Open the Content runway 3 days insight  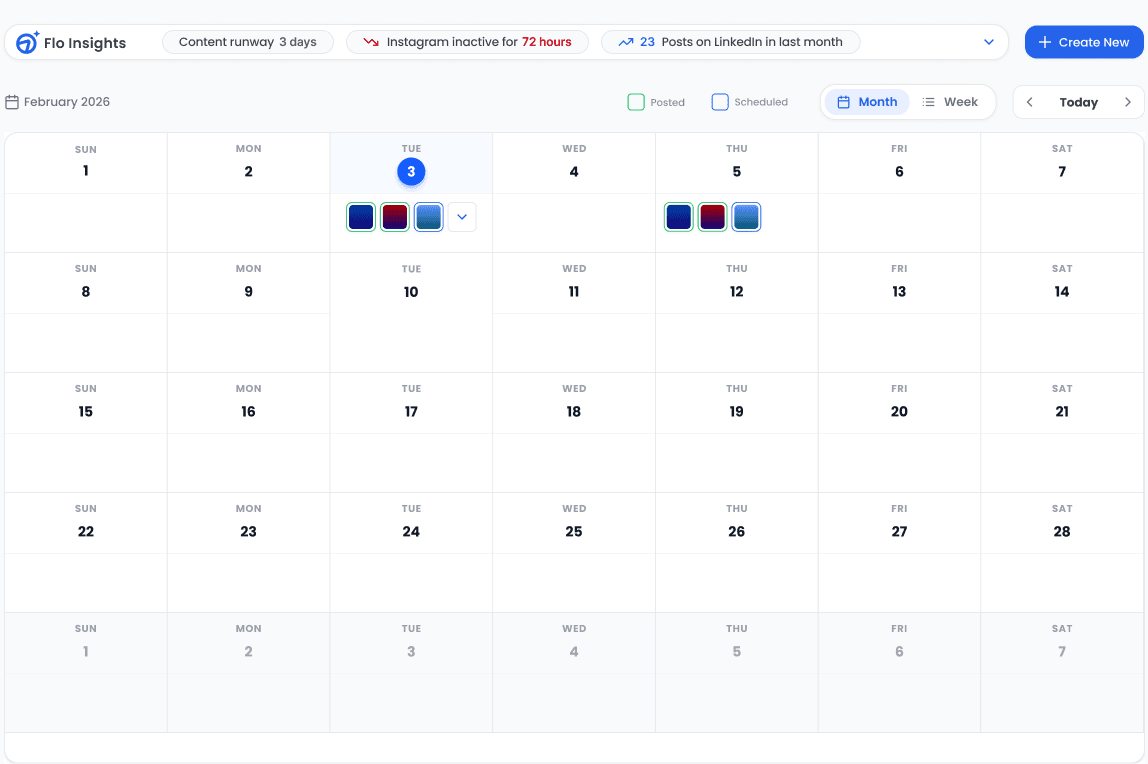[x=247, y=42]
